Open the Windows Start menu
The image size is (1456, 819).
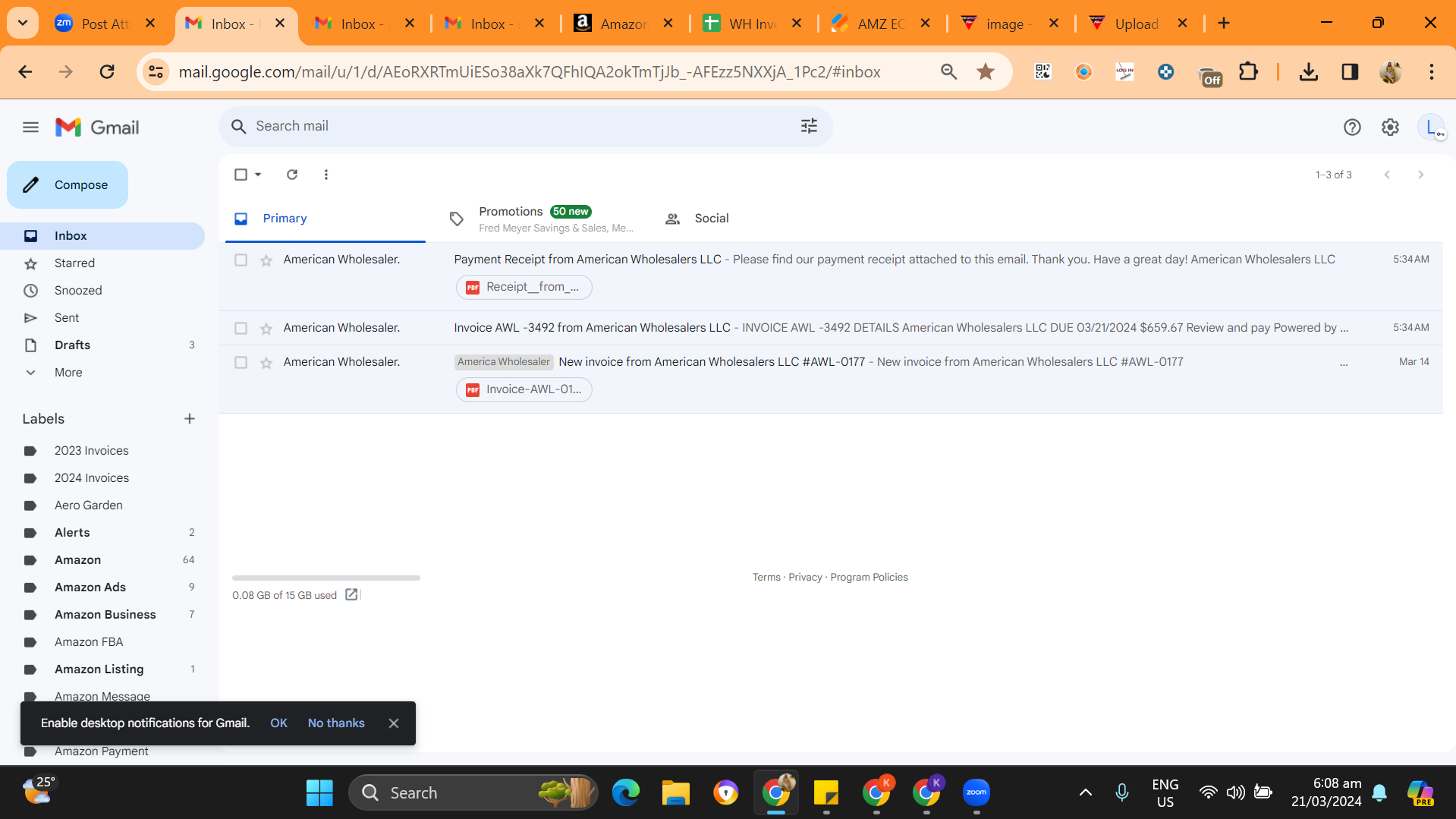(x=319, y=793)
